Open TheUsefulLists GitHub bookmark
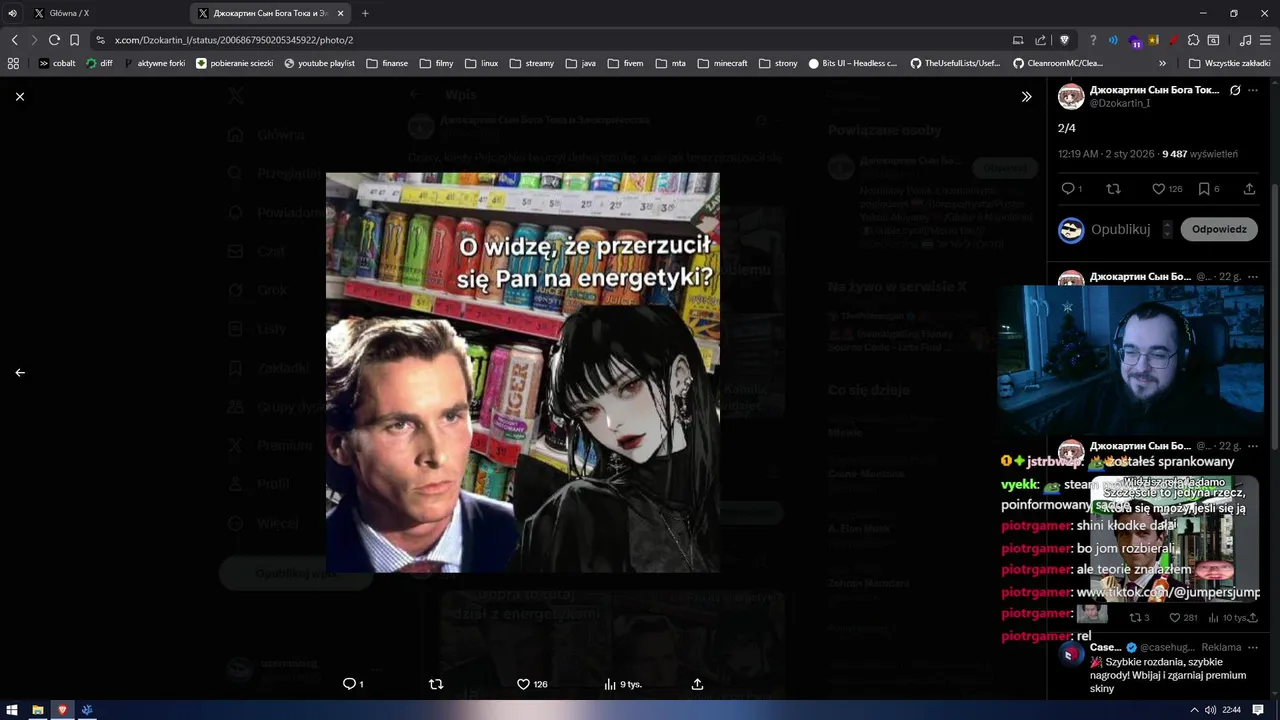1280x720 pixels. (955, 63)
